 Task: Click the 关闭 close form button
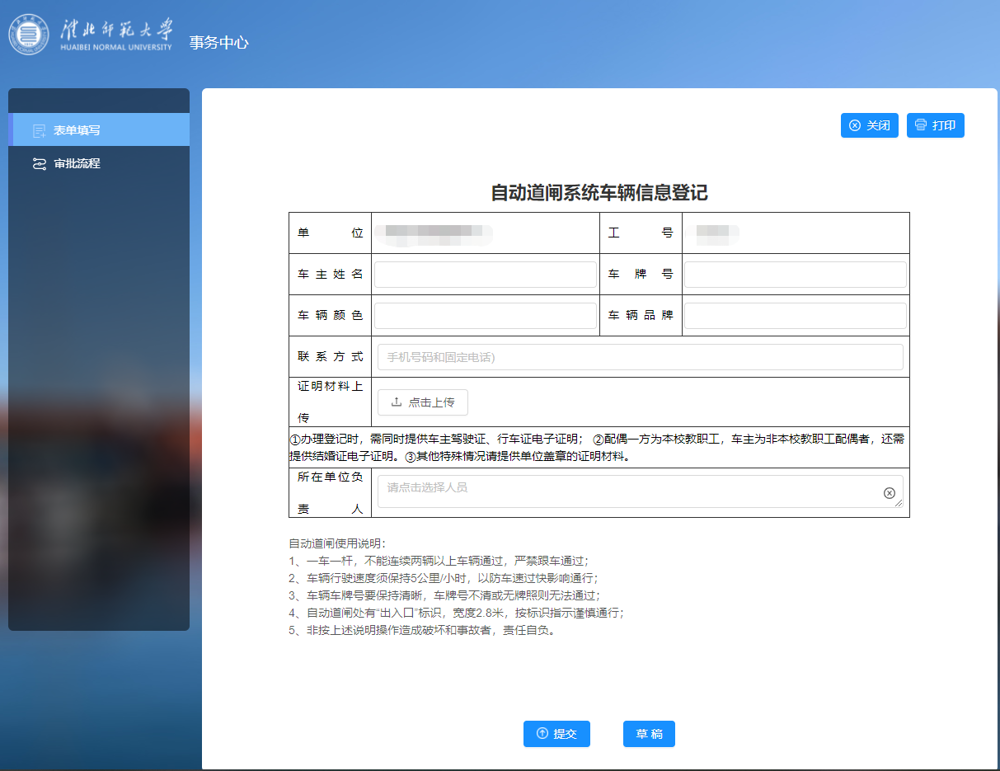(869, 125)
